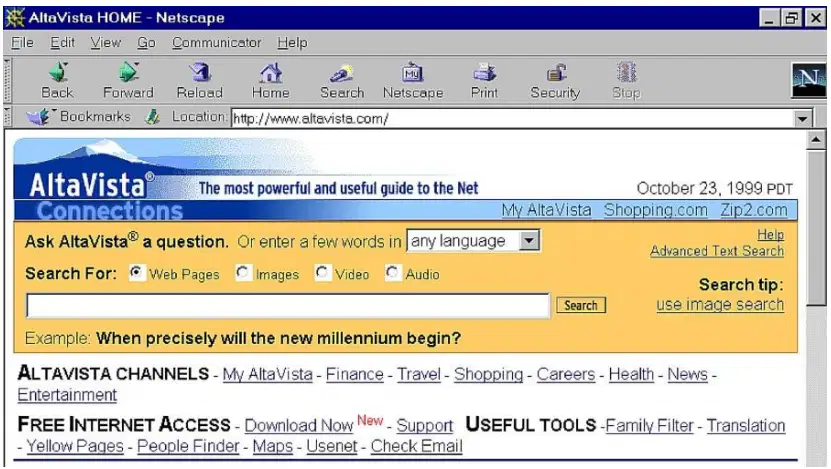Click the Location URL address field
The width and height of the screenshot is (831, 469).
512,118
